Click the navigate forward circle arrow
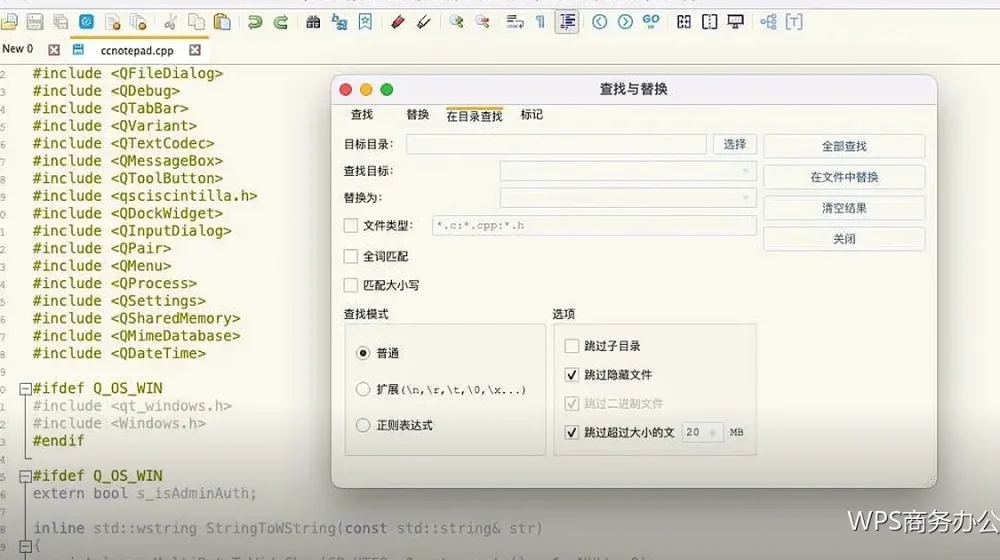 (626, 22)
